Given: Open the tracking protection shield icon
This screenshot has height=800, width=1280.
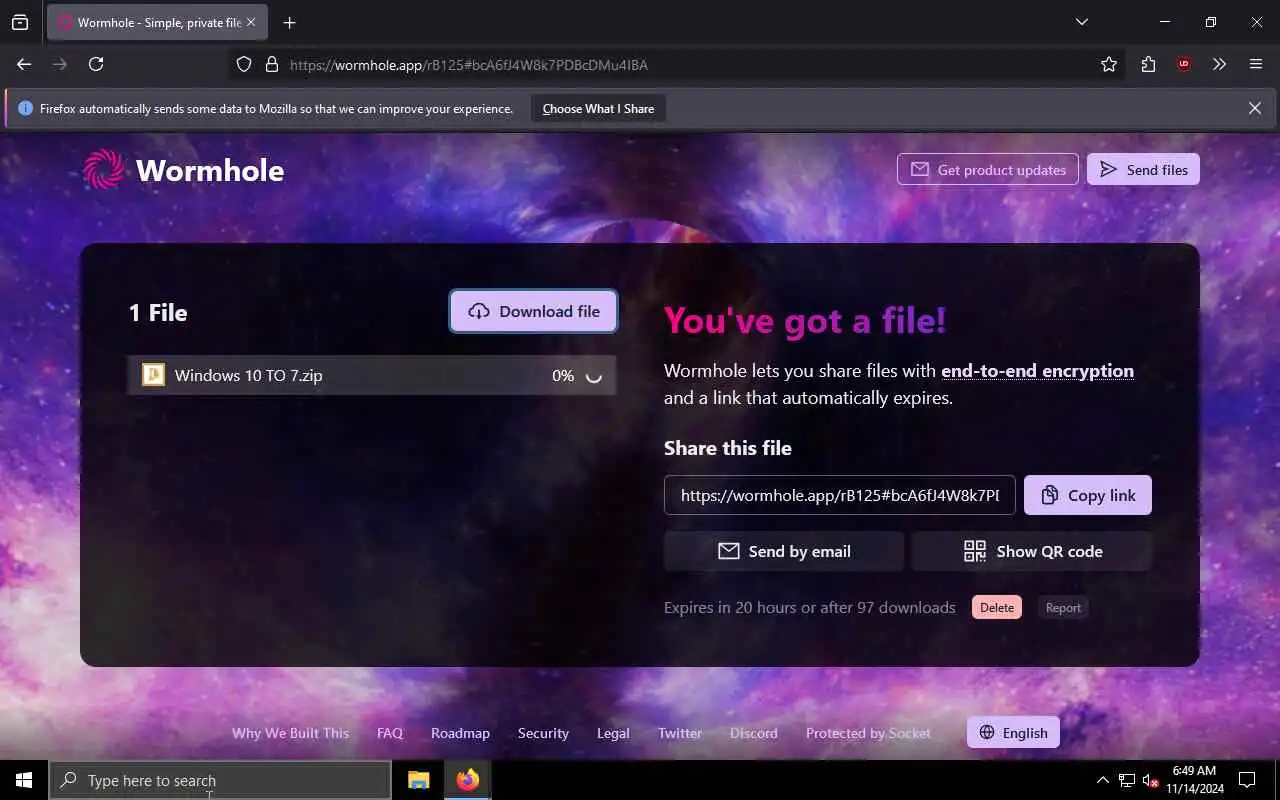Looking at the screenshot, I should coord(244,64).
